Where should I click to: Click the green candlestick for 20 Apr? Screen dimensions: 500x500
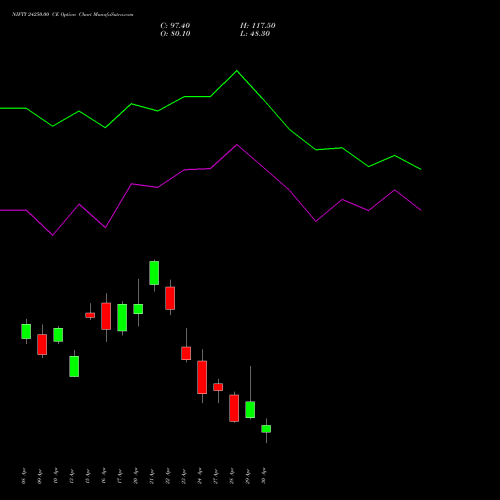[x=138, y=309]
